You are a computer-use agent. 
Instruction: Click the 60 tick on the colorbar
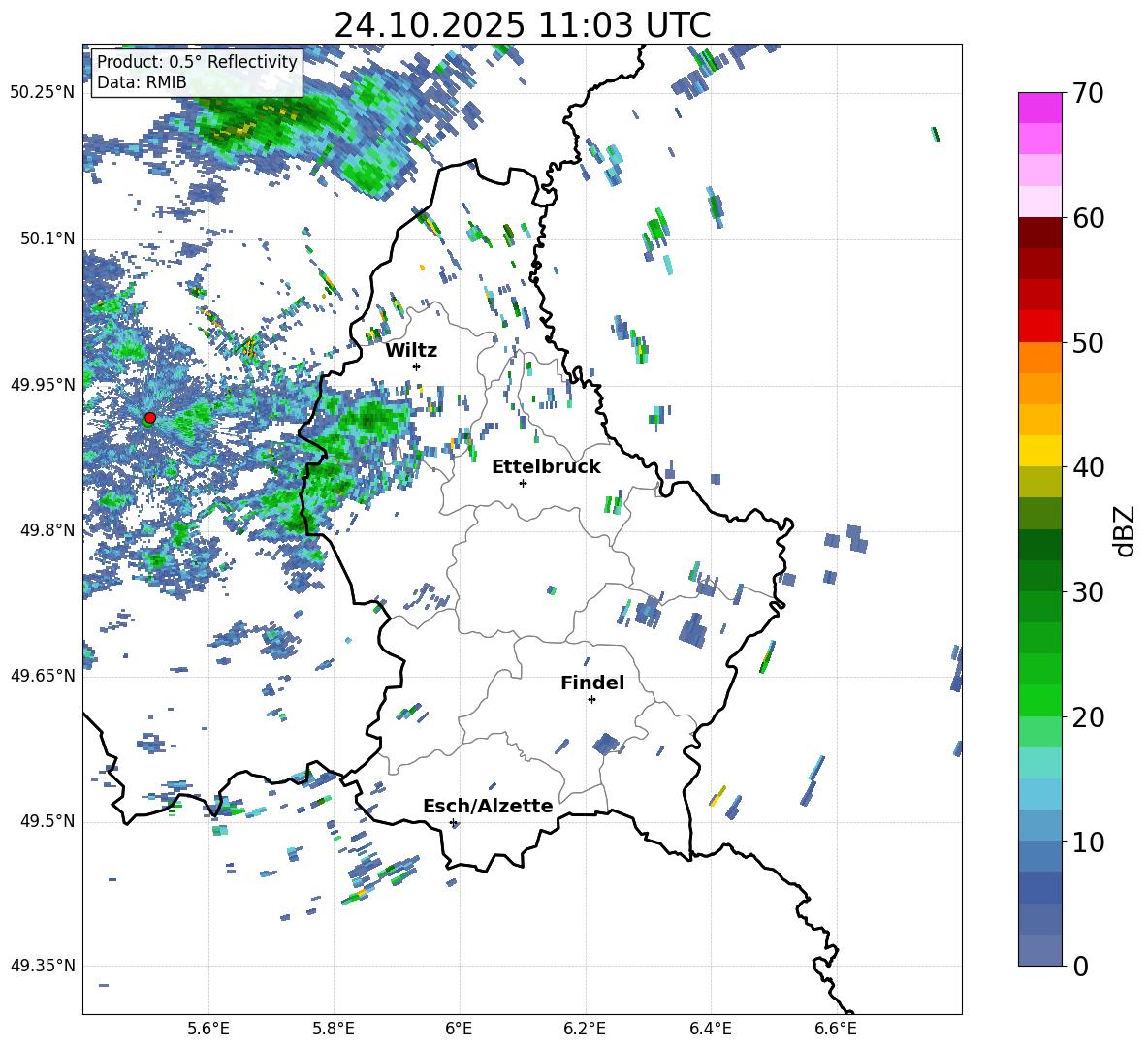tap(1088, 218)
